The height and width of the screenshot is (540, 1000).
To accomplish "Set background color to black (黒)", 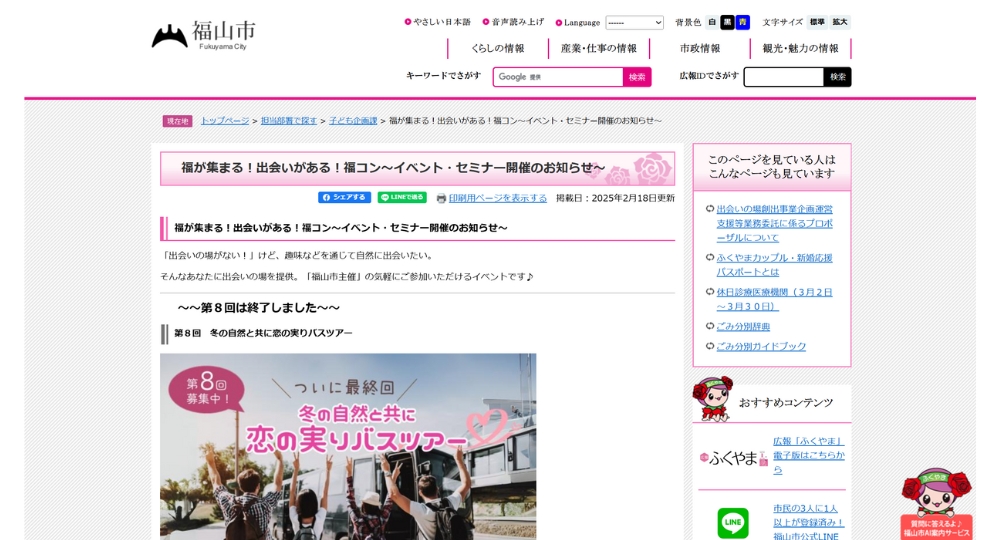I will tap(727, 22).
